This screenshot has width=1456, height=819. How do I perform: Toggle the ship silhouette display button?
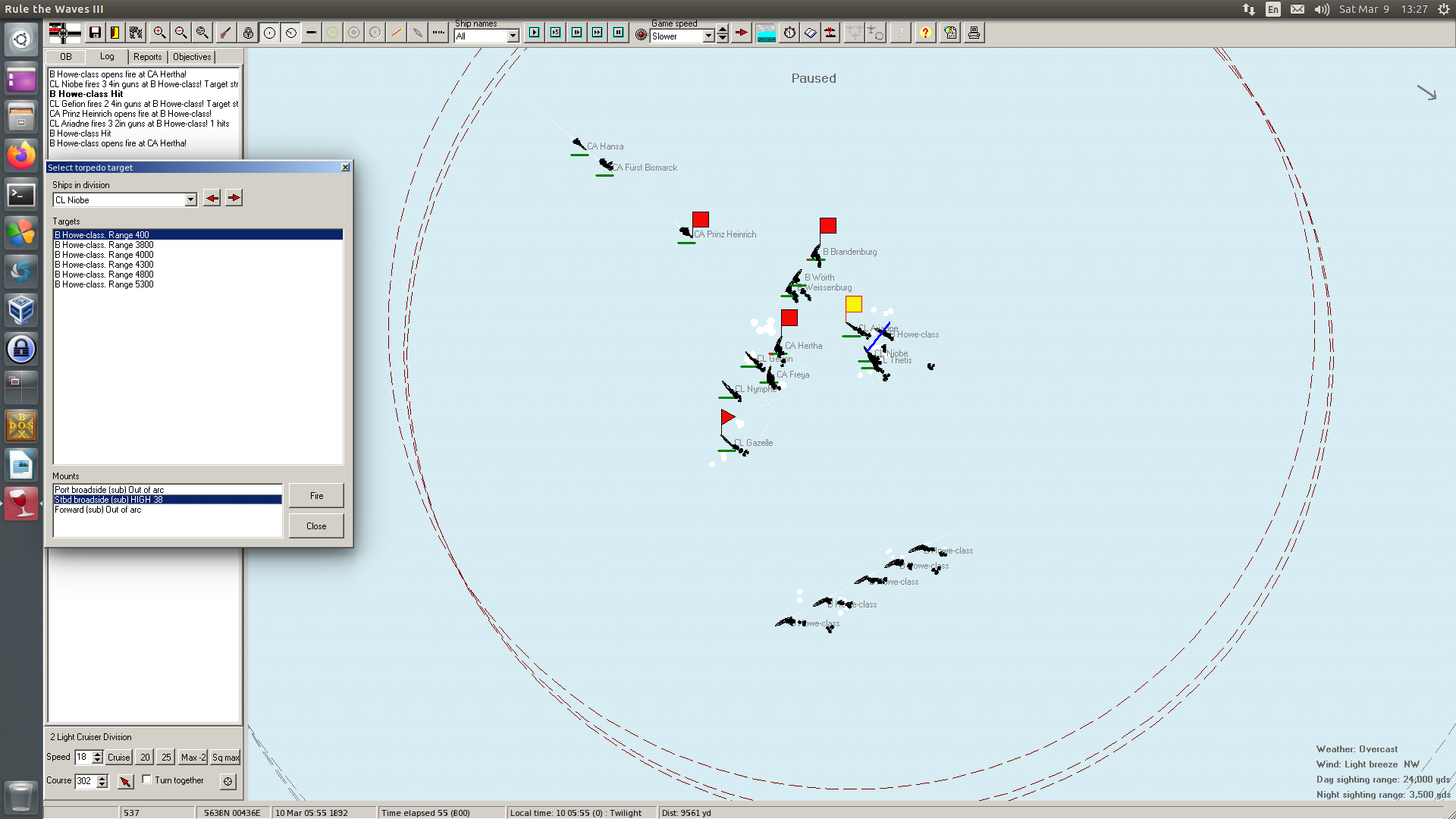(x=311, y=33)
